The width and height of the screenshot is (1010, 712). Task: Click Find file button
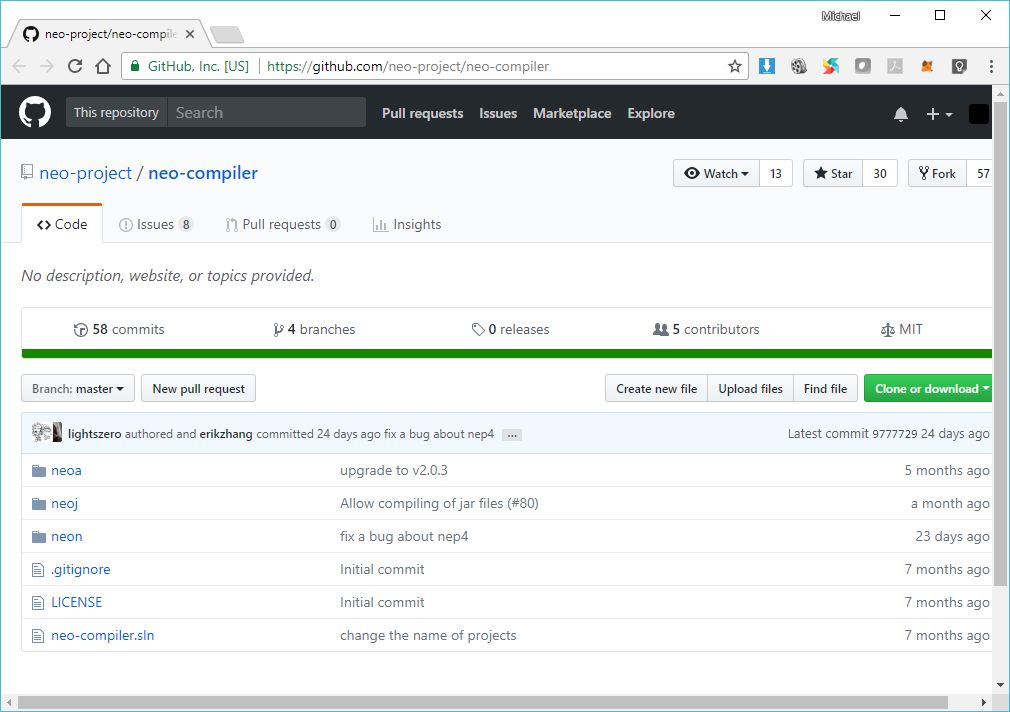point(825,389)
